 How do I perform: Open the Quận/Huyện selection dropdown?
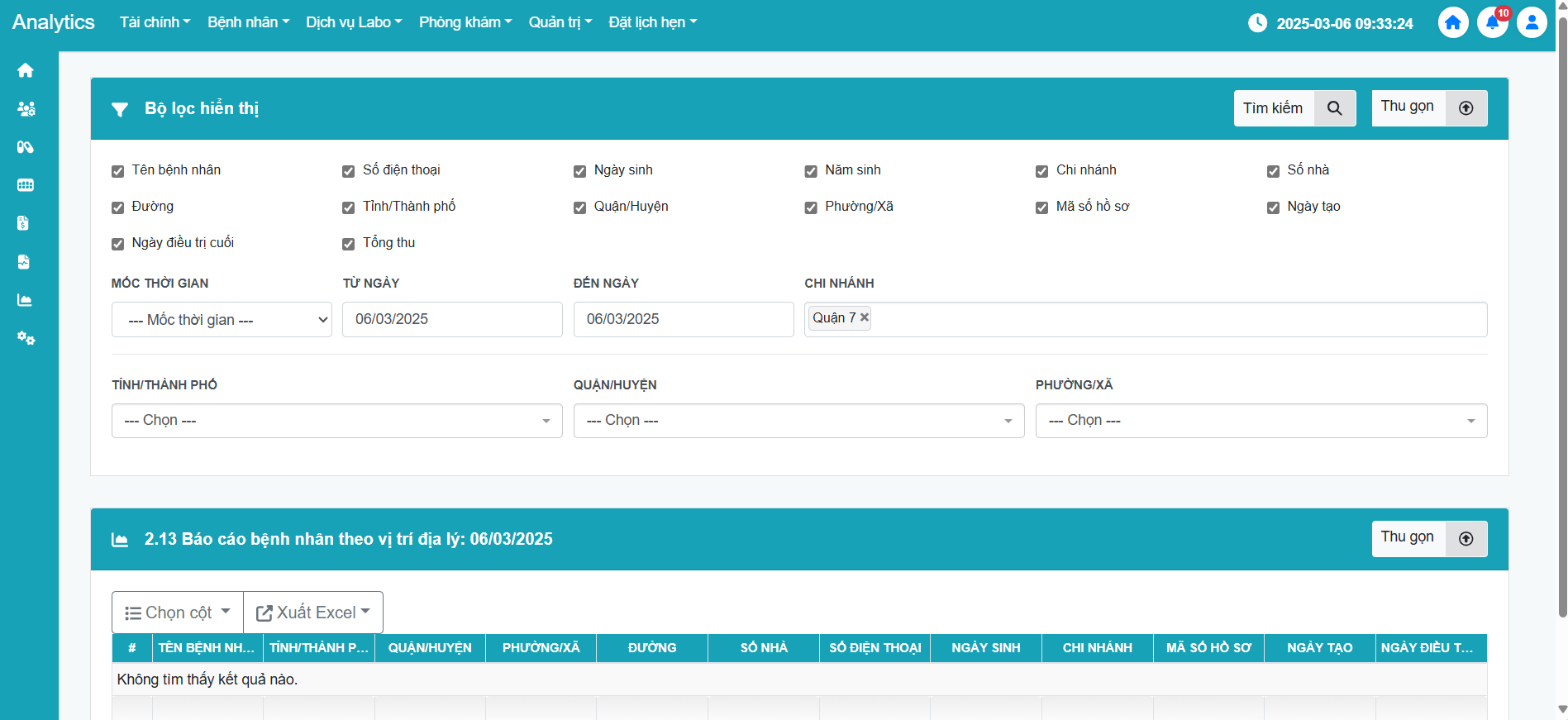798,421
